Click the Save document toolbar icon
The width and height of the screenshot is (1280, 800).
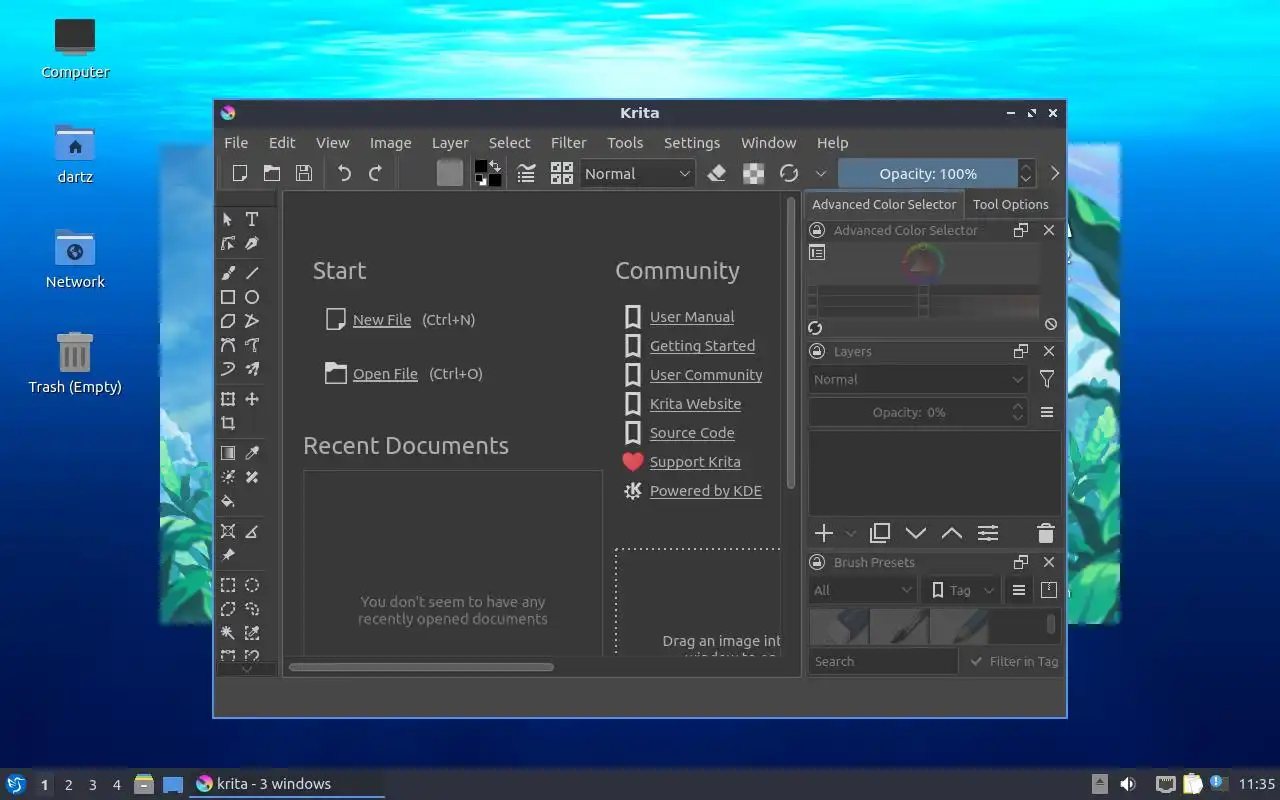[304, 173]
